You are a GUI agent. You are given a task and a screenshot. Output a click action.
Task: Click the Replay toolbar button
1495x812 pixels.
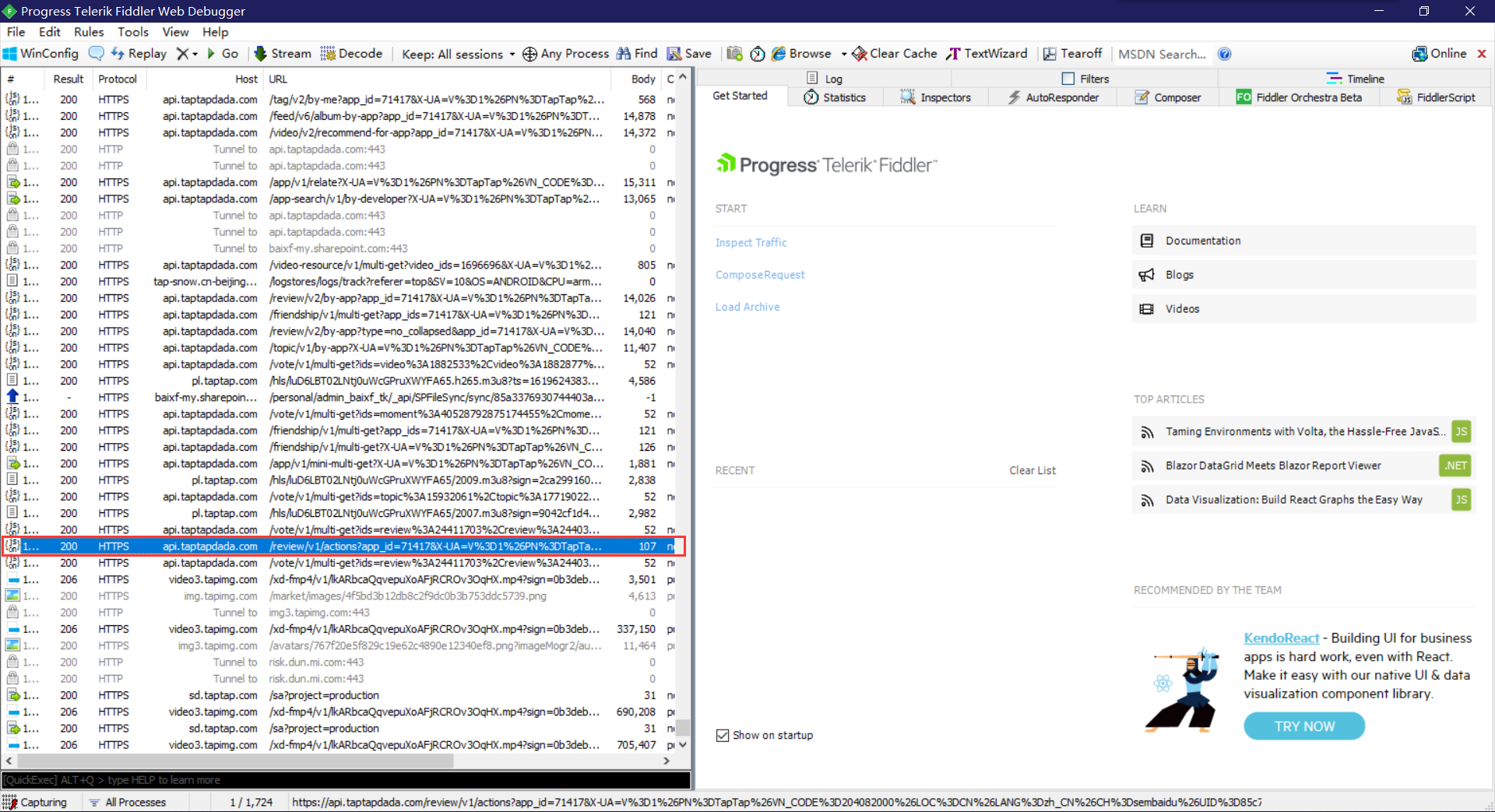coord(139,54)
